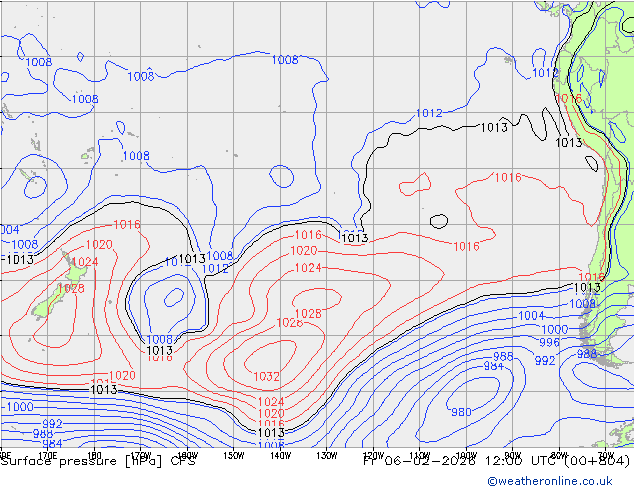Click the 1024 label over New Zealand's North Island

click(85, 262)
